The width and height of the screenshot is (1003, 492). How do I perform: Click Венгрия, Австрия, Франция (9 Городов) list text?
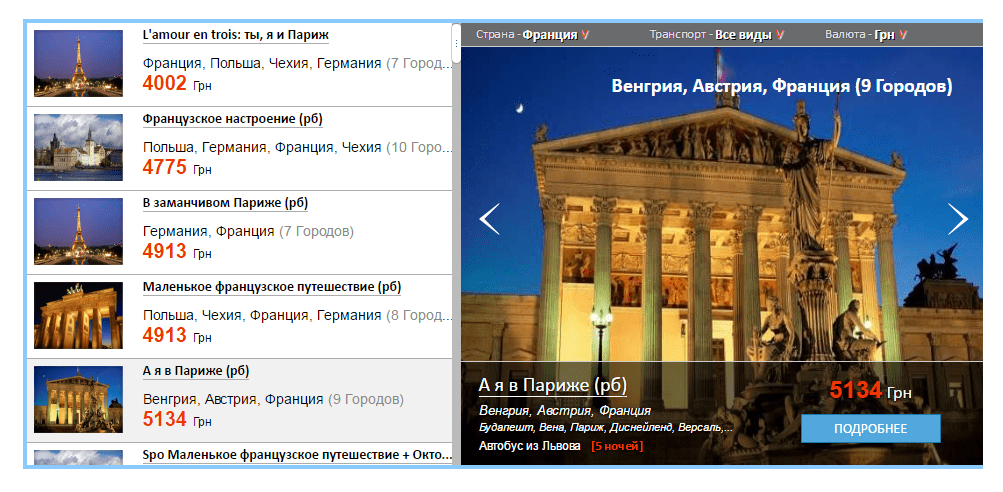coord(273,399)
